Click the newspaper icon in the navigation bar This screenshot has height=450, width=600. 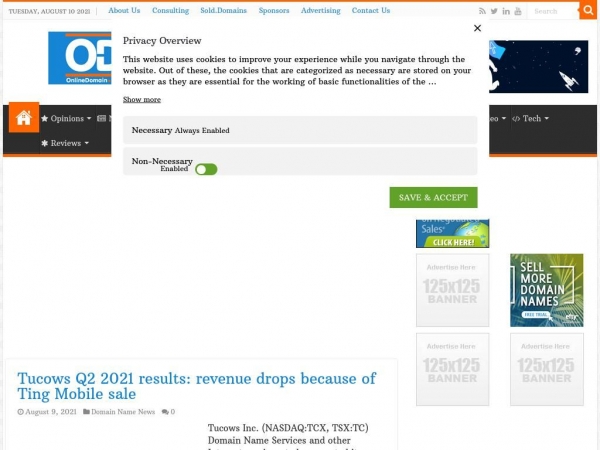pos(101,118)
